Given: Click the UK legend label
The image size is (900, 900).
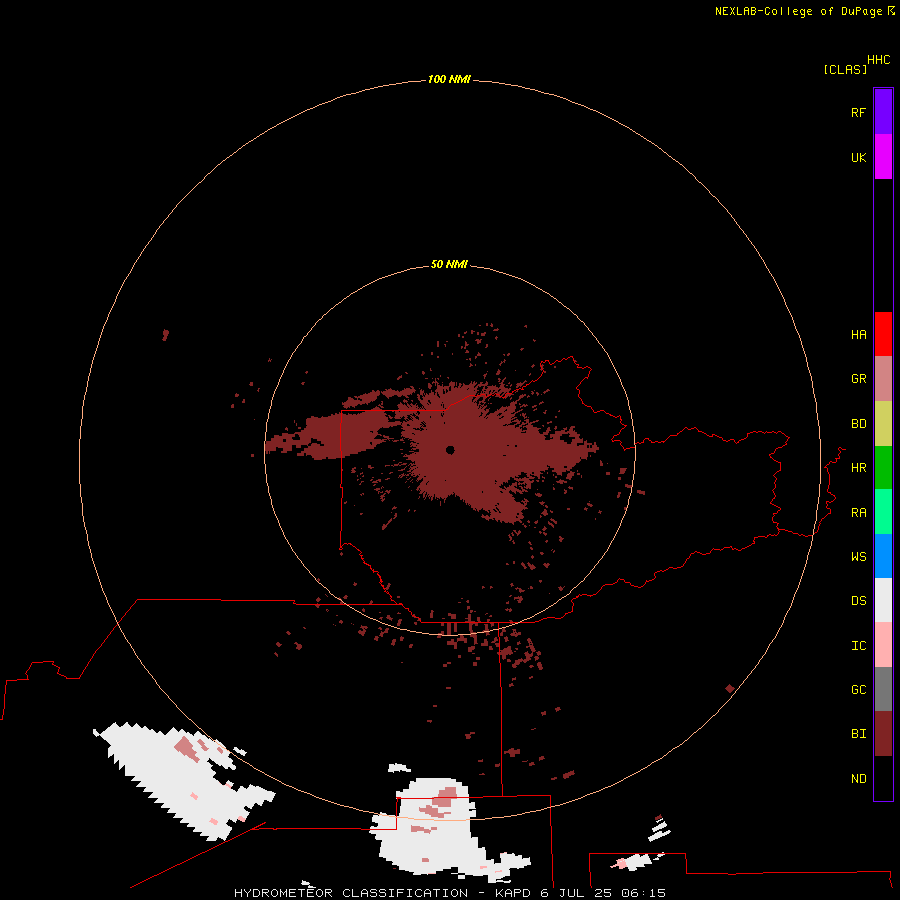Looking at the screenshot, I should [858, 157].
